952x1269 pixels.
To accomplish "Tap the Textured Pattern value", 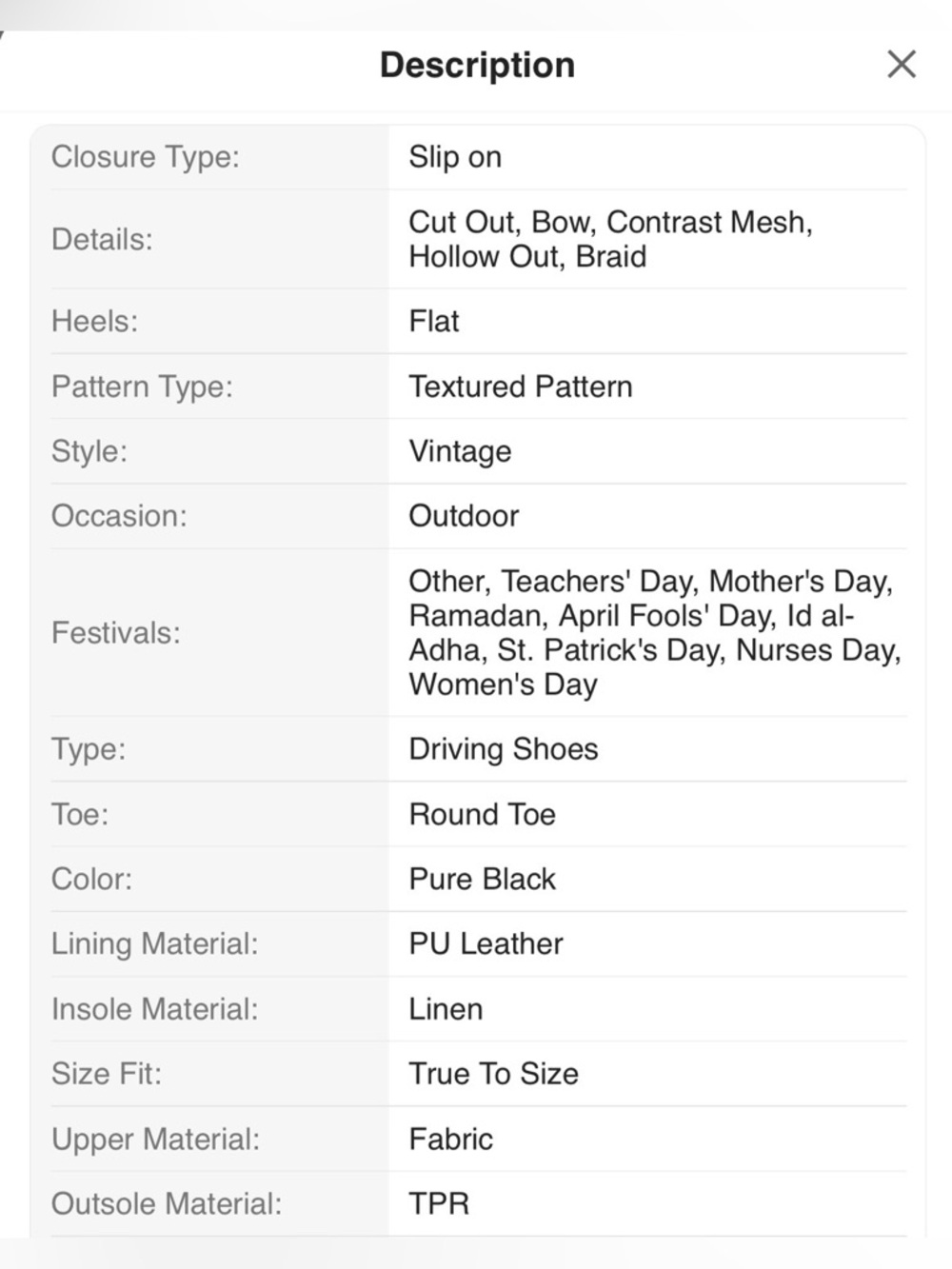I will click(521, 387).
